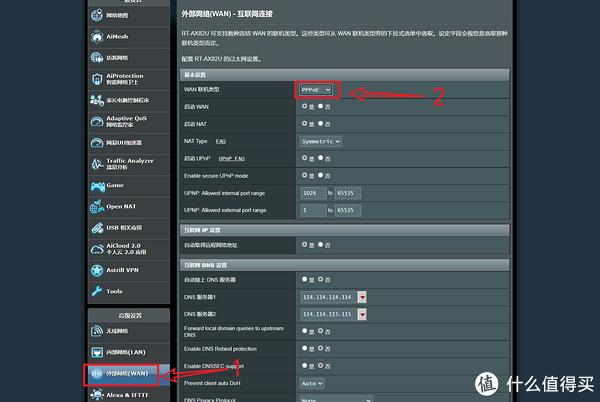600x402 pixels.
Task: Open the NAT Type Symmetric dropdown
Action: tap(321, 142)
